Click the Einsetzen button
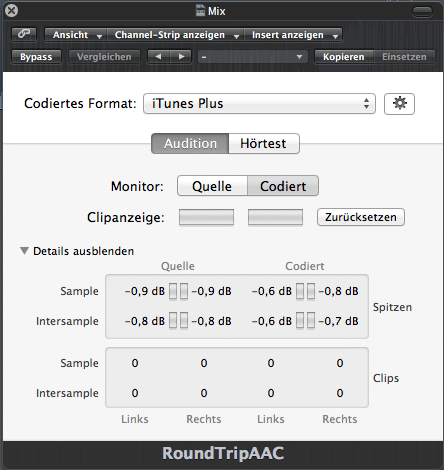444x470 pixels. point(404,57)
